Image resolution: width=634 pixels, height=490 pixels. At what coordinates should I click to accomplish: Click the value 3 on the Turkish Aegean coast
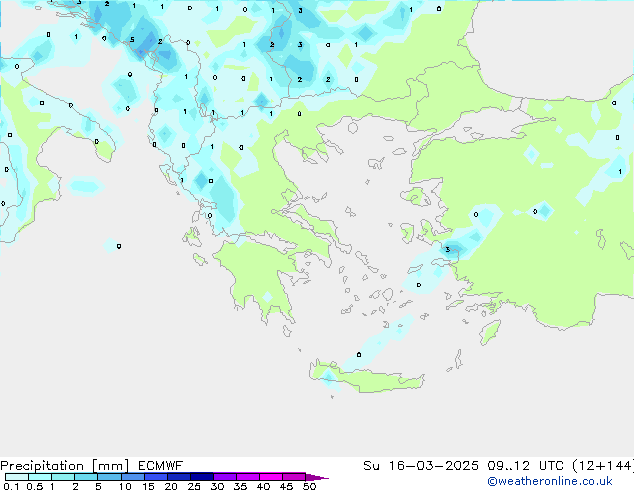tap(448, 249)
